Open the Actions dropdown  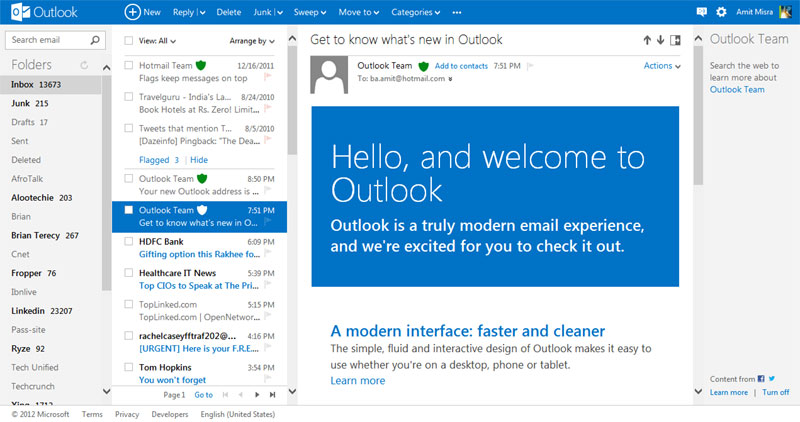[x=662, y=66]
